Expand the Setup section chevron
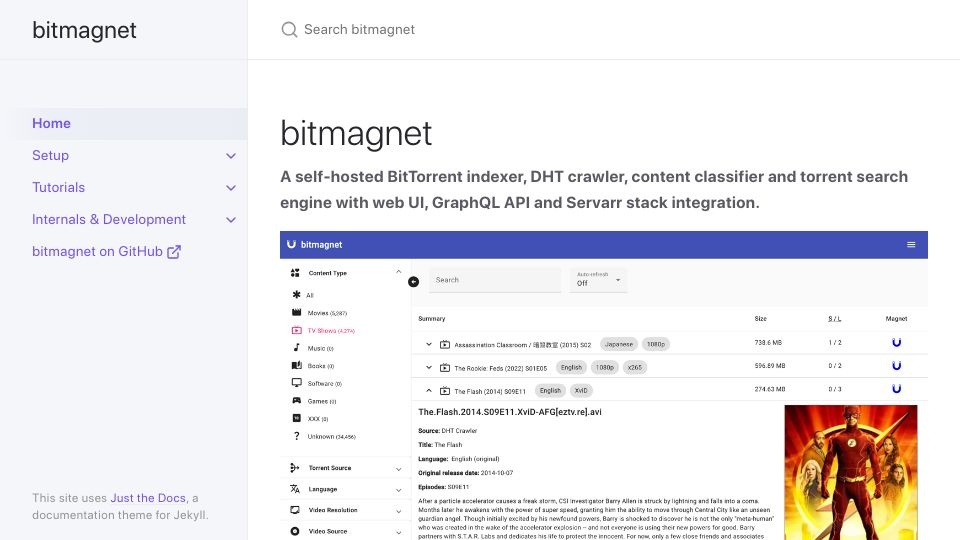 231,156
